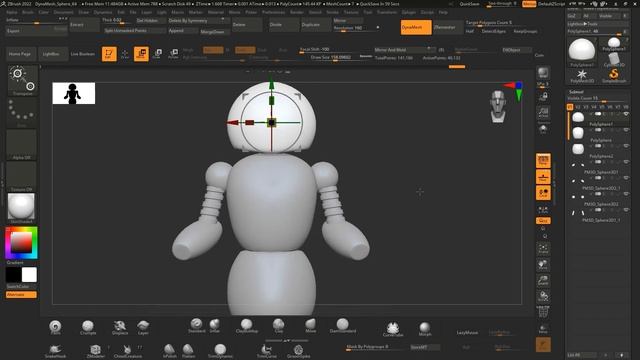
Task: Open the Transform menu
Action: pyautogui.click(x=387, y=12)
